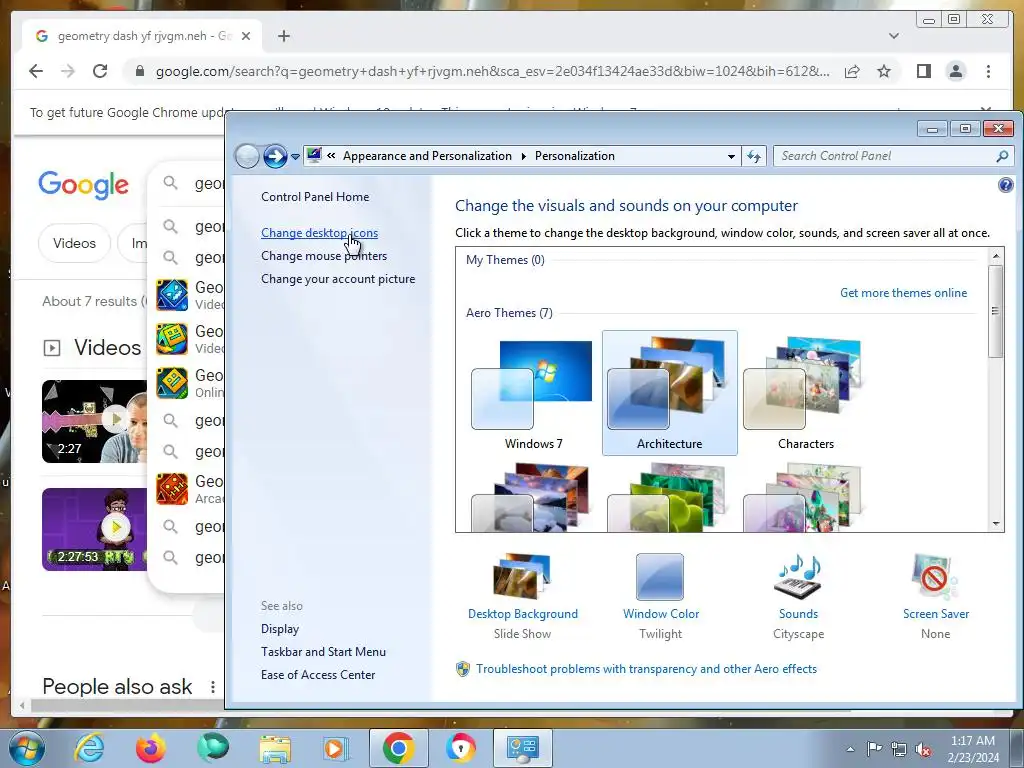Open Windows Media Player on taskbar

coord(336,749)
